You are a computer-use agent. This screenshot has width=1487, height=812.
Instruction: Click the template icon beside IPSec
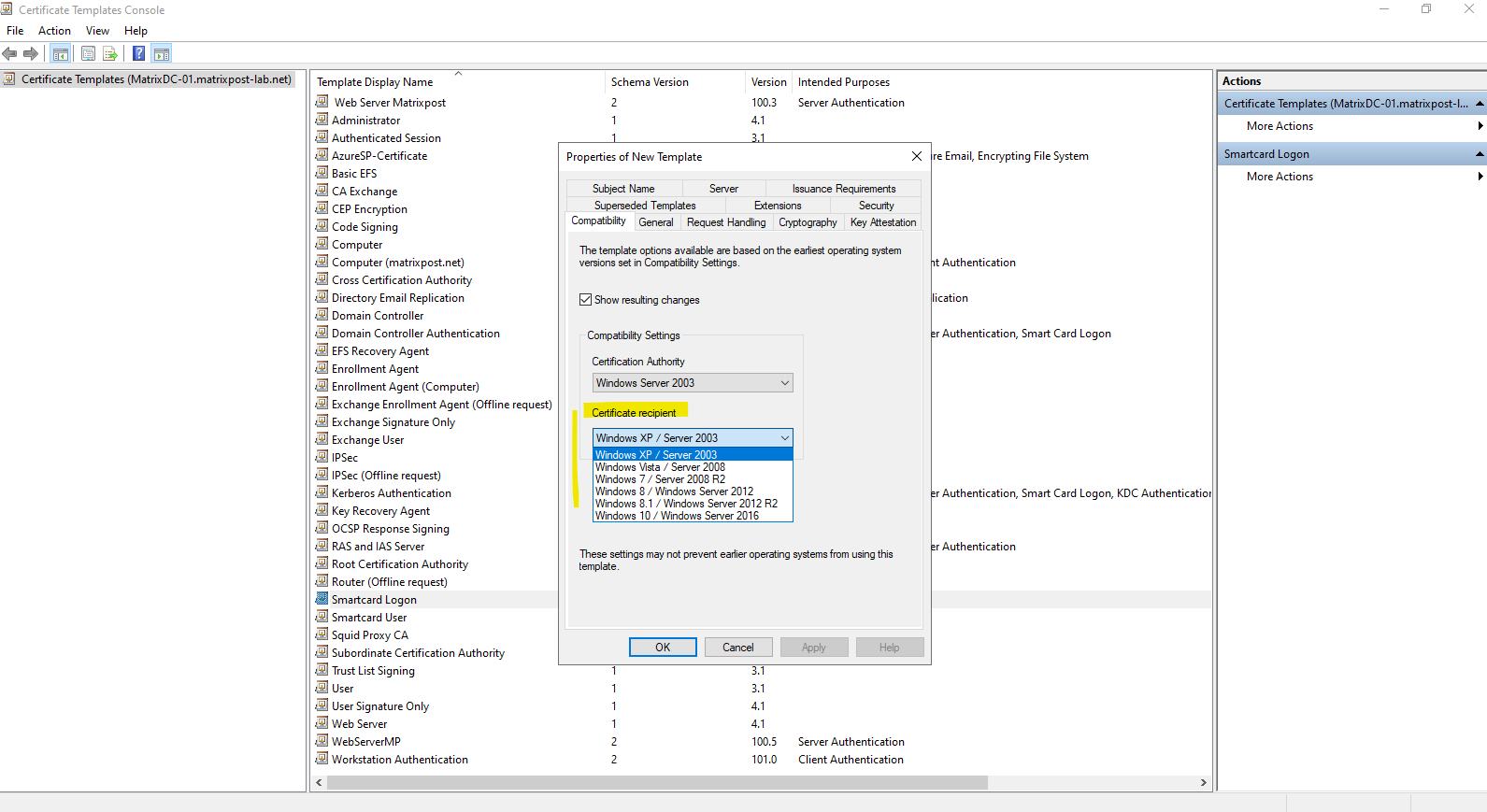point(322,457)
